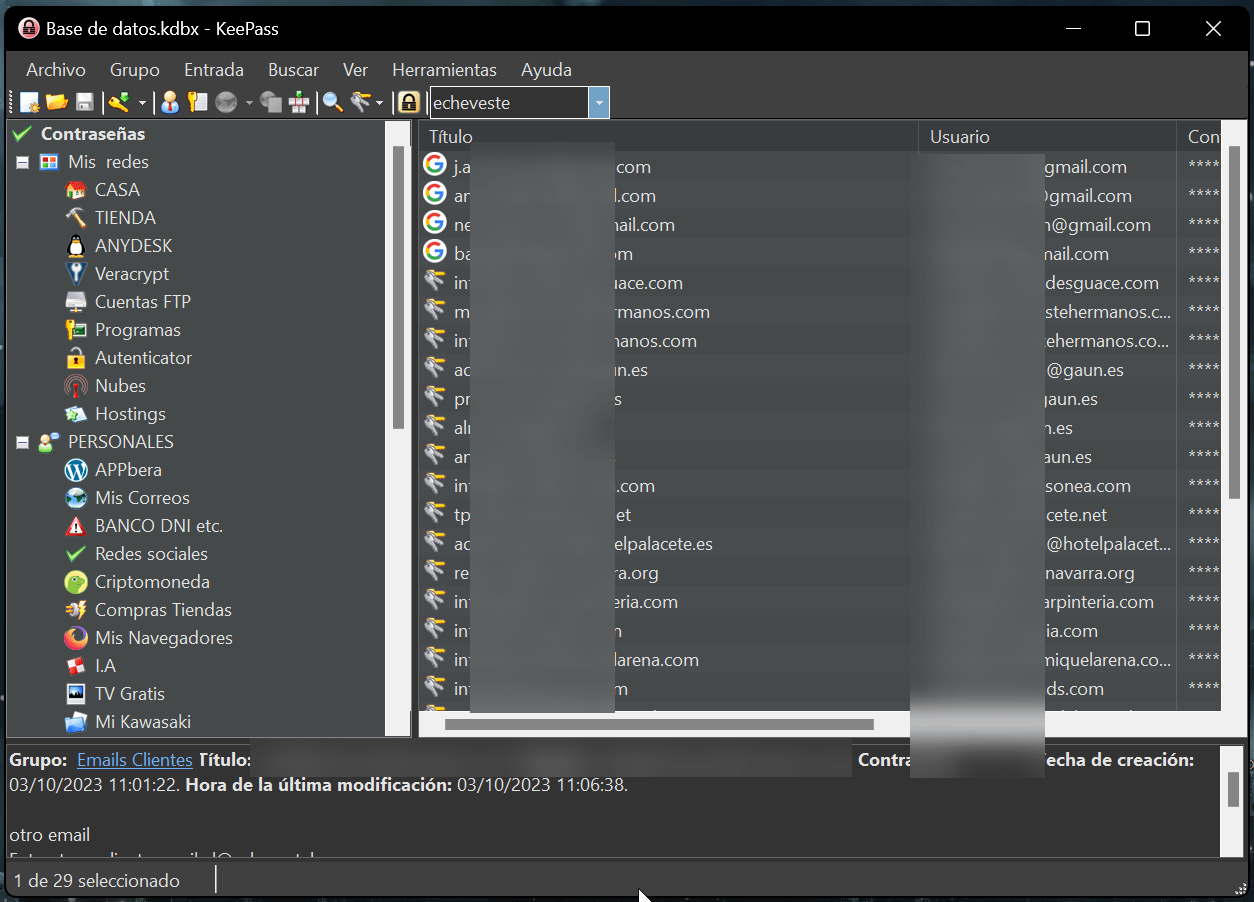
Task: Click the WordPress icon beside APPbera
Action: click(x=75, y=470)
